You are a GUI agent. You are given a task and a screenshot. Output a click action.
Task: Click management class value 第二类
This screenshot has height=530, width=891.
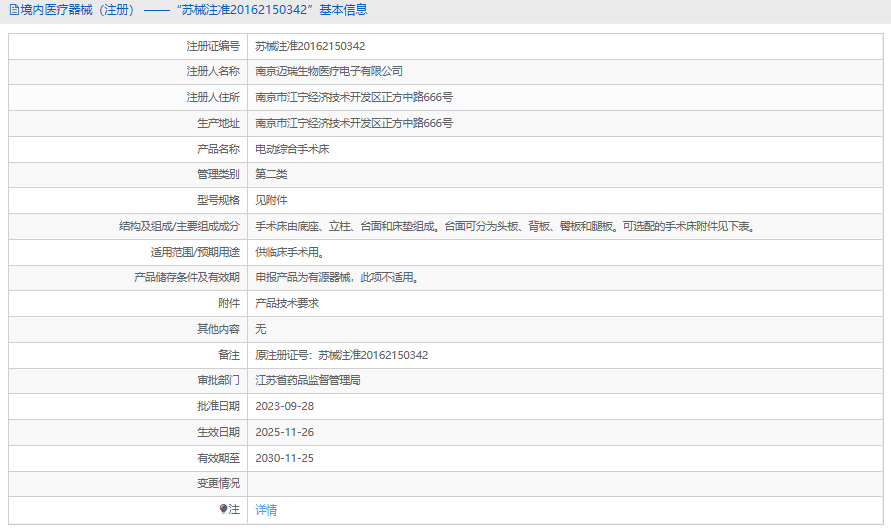(x=271, y=174)
